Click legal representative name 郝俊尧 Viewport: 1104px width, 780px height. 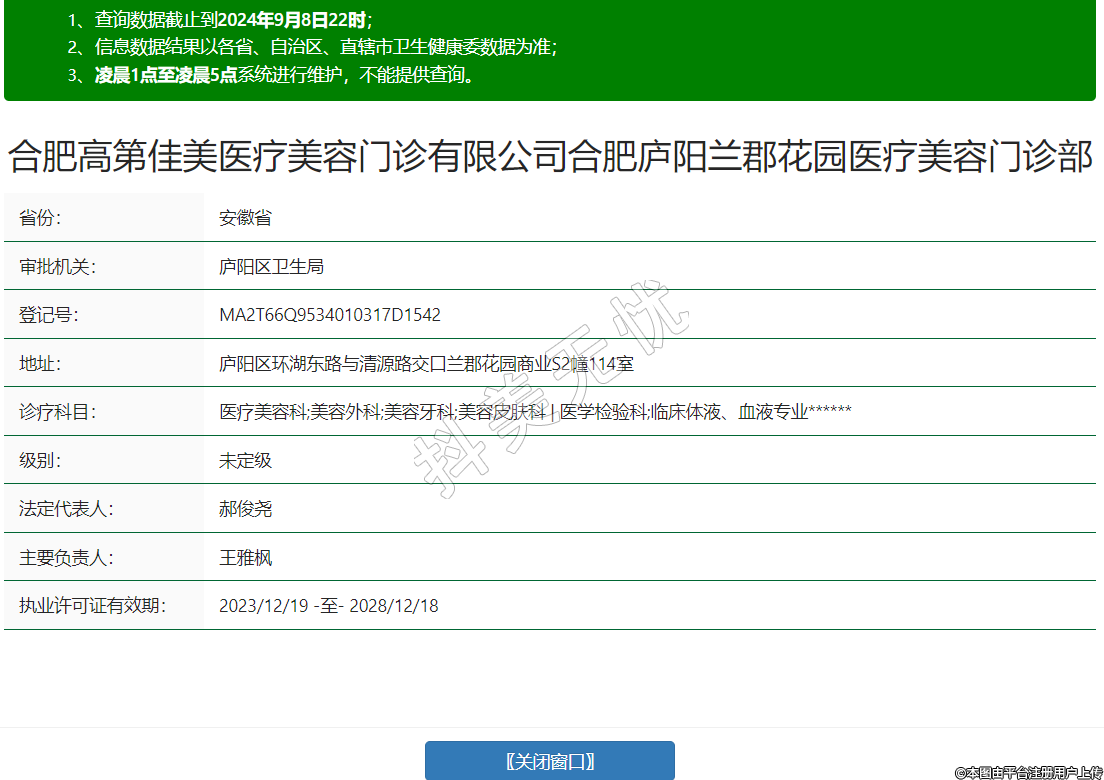click(245, 509)
